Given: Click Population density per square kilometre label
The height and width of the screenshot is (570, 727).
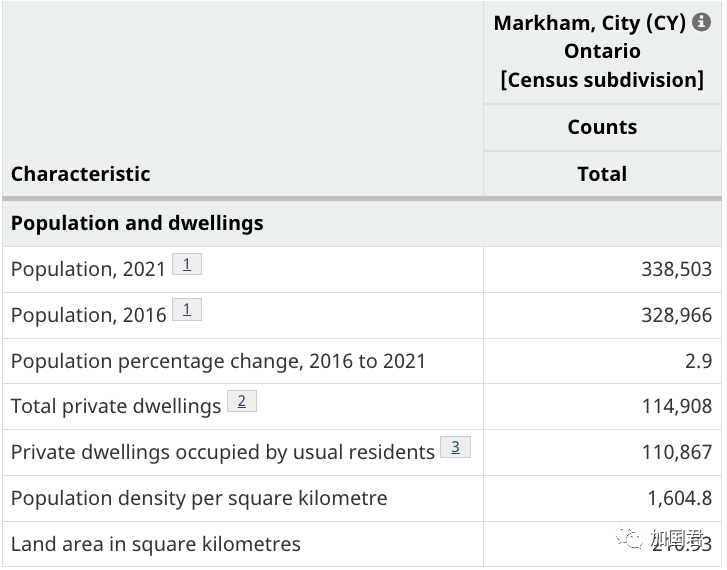Looking at the screenshot, I should click(x=199, y=498).
